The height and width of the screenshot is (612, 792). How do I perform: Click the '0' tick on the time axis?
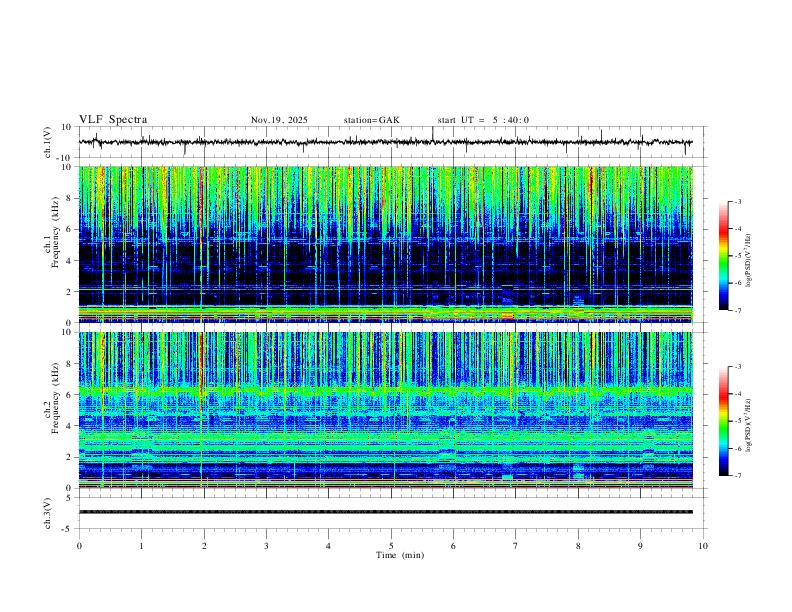click(x=79, y=546)
